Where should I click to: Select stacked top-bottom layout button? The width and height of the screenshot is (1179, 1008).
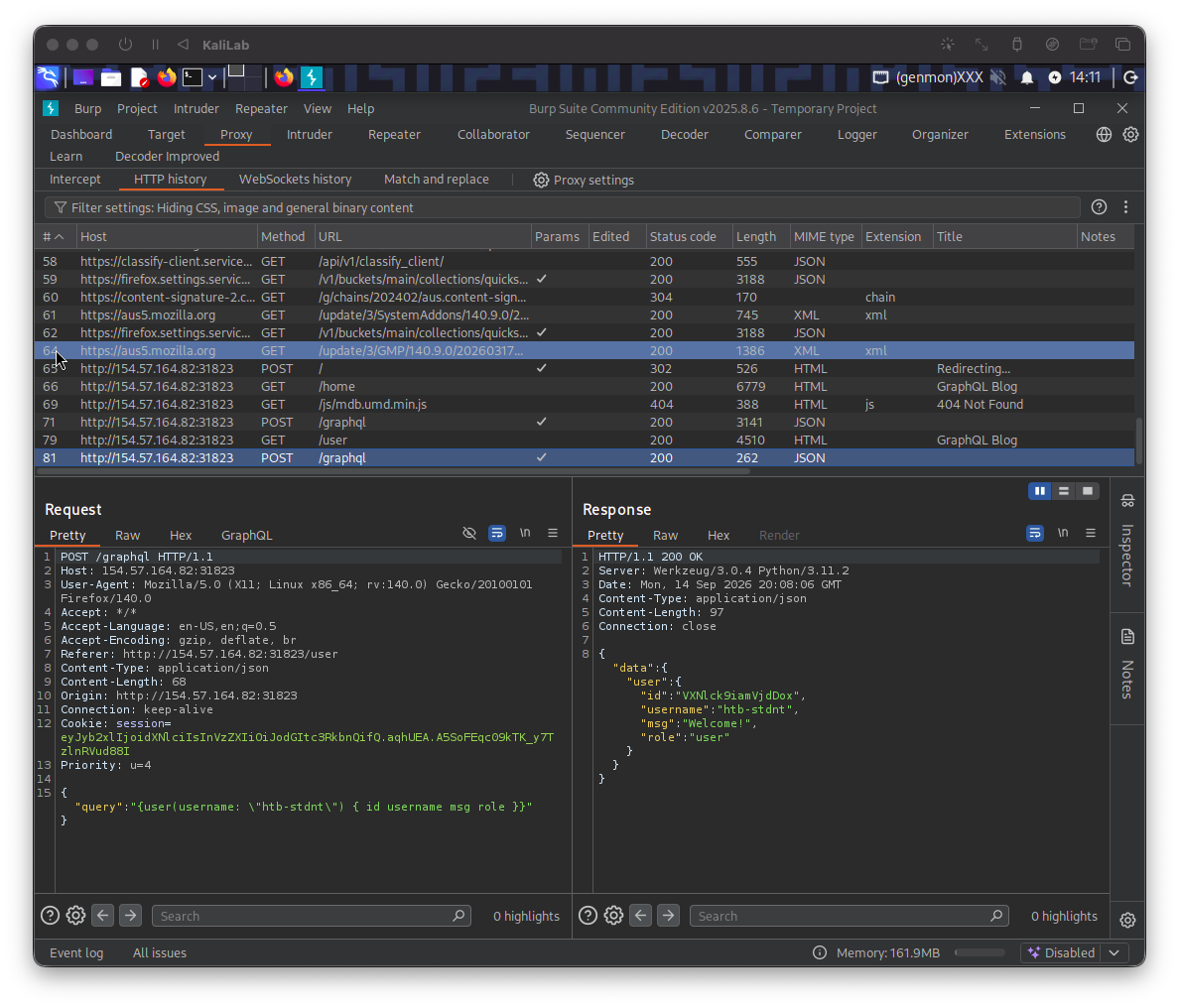[1063, 491]
